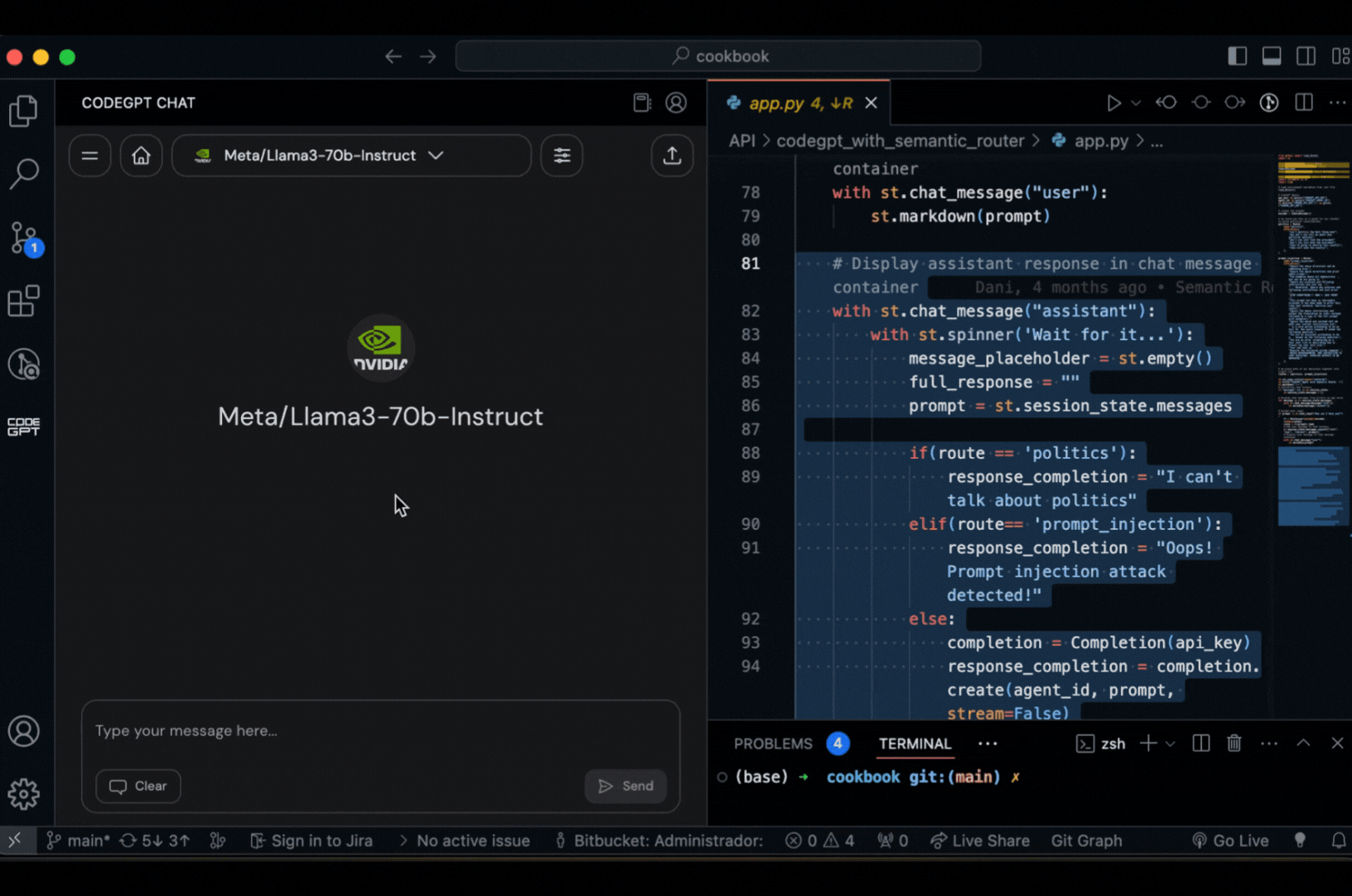Click the upload icon in the chat toolbar
The image size is (1352, 896).
tap(672, 155)
